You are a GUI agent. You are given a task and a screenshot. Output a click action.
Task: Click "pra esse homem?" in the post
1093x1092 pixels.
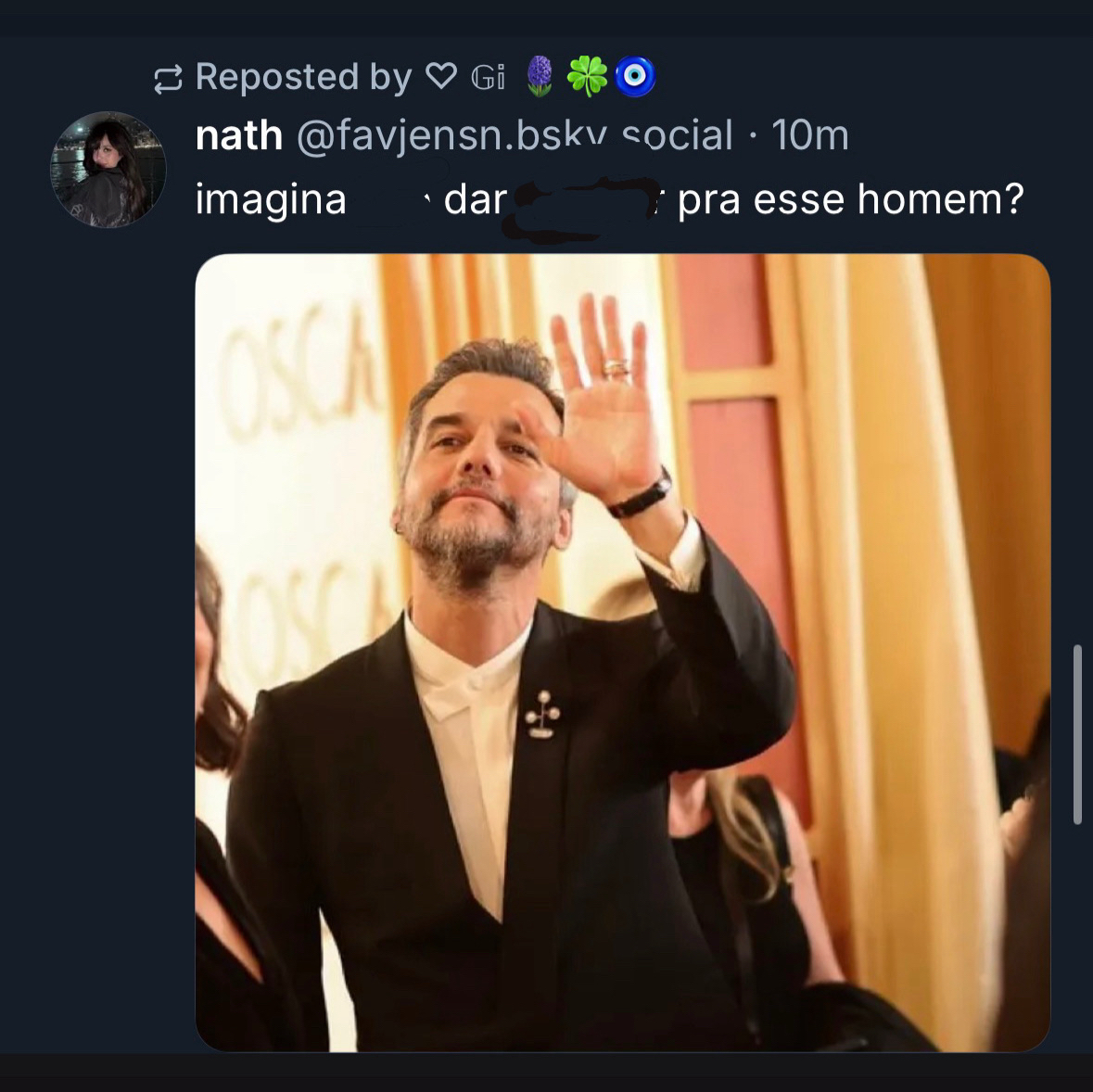tap(850, 199)
